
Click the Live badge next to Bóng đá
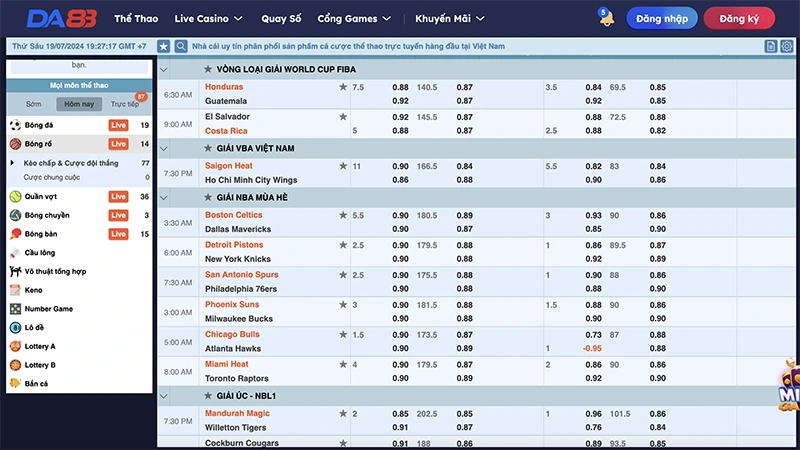point(118,125)
